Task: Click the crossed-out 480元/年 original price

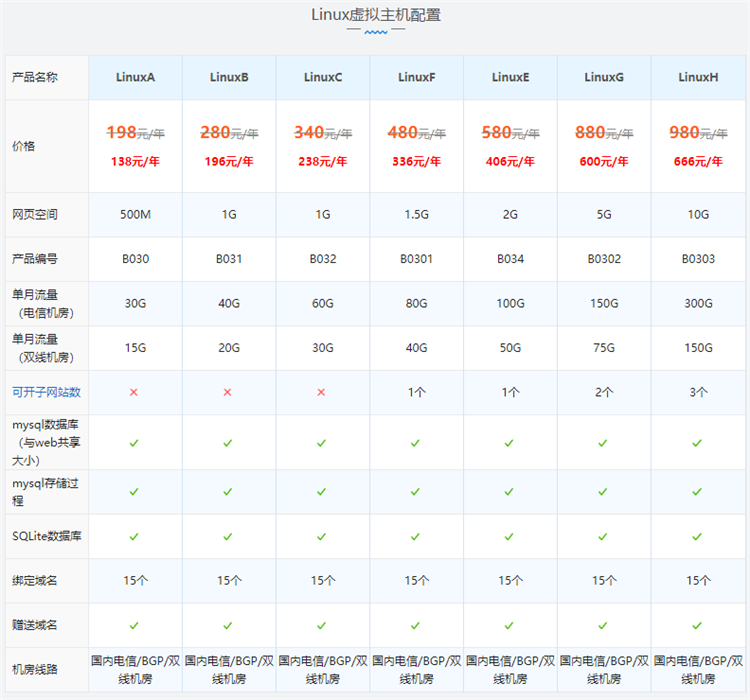Action: 416,132
